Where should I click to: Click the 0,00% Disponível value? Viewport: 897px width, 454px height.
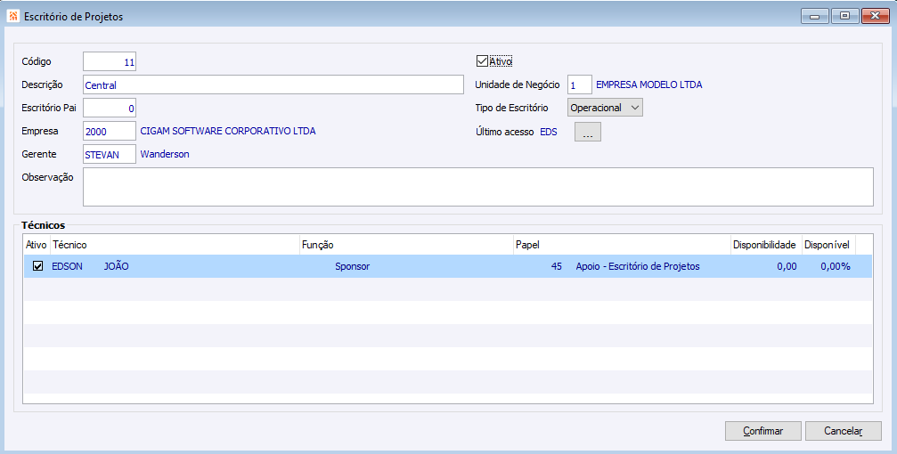pyautogui.click(x=835, y=266)
